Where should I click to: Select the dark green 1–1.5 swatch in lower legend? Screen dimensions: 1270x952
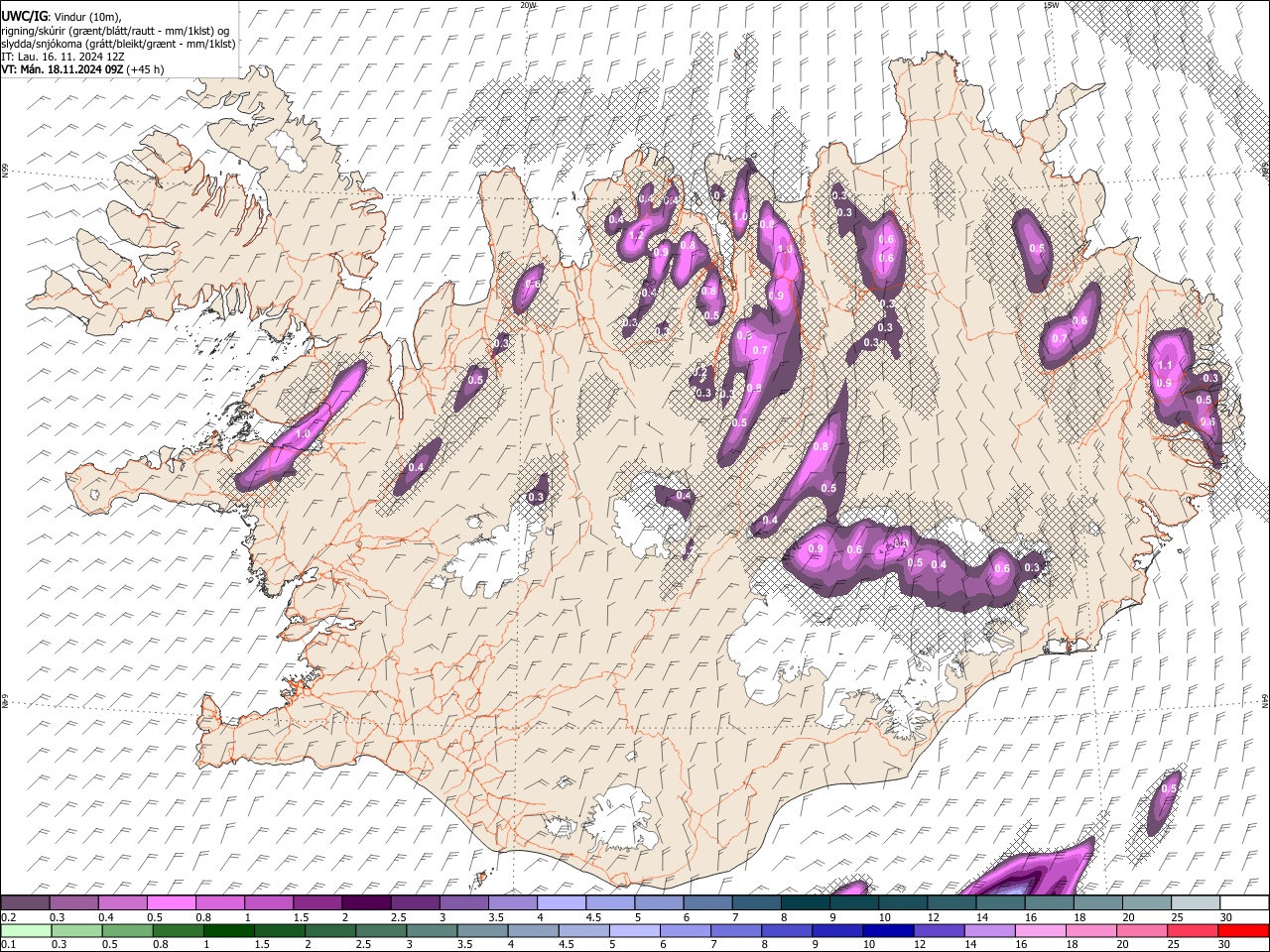[x=230, y=930]
